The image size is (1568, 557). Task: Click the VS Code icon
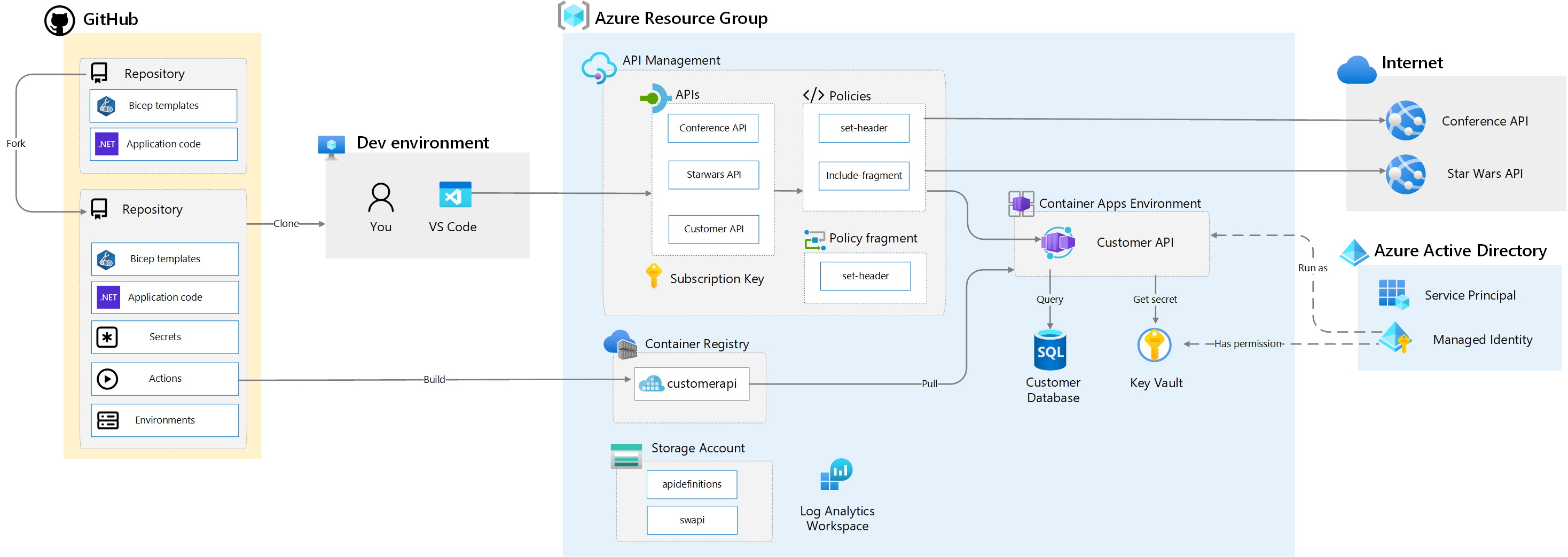click(454, 195)
